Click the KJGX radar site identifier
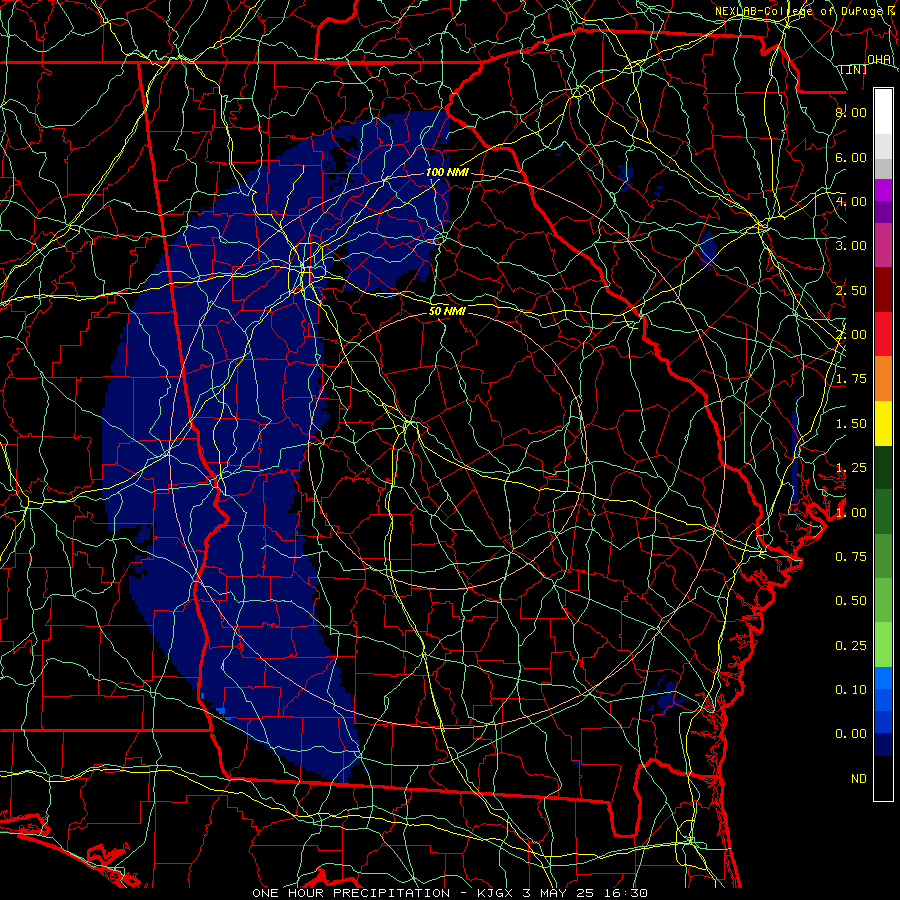Screen dimensions: 900x900 coord(496,893)
